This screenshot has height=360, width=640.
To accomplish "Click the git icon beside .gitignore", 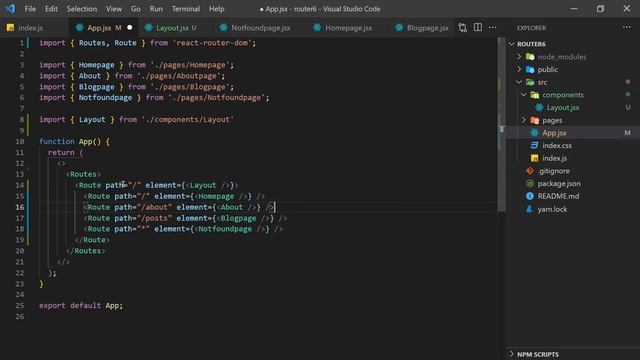I will tap(530, 171).
